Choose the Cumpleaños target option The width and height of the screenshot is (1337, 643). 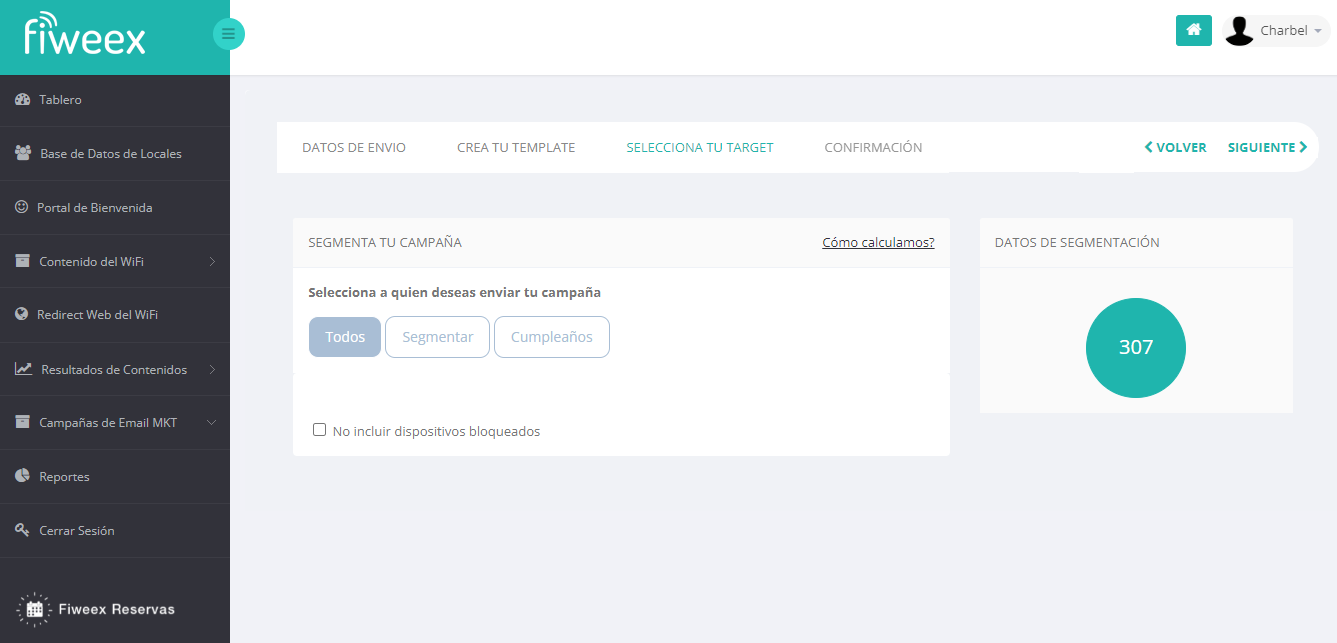tap(551, 337)
